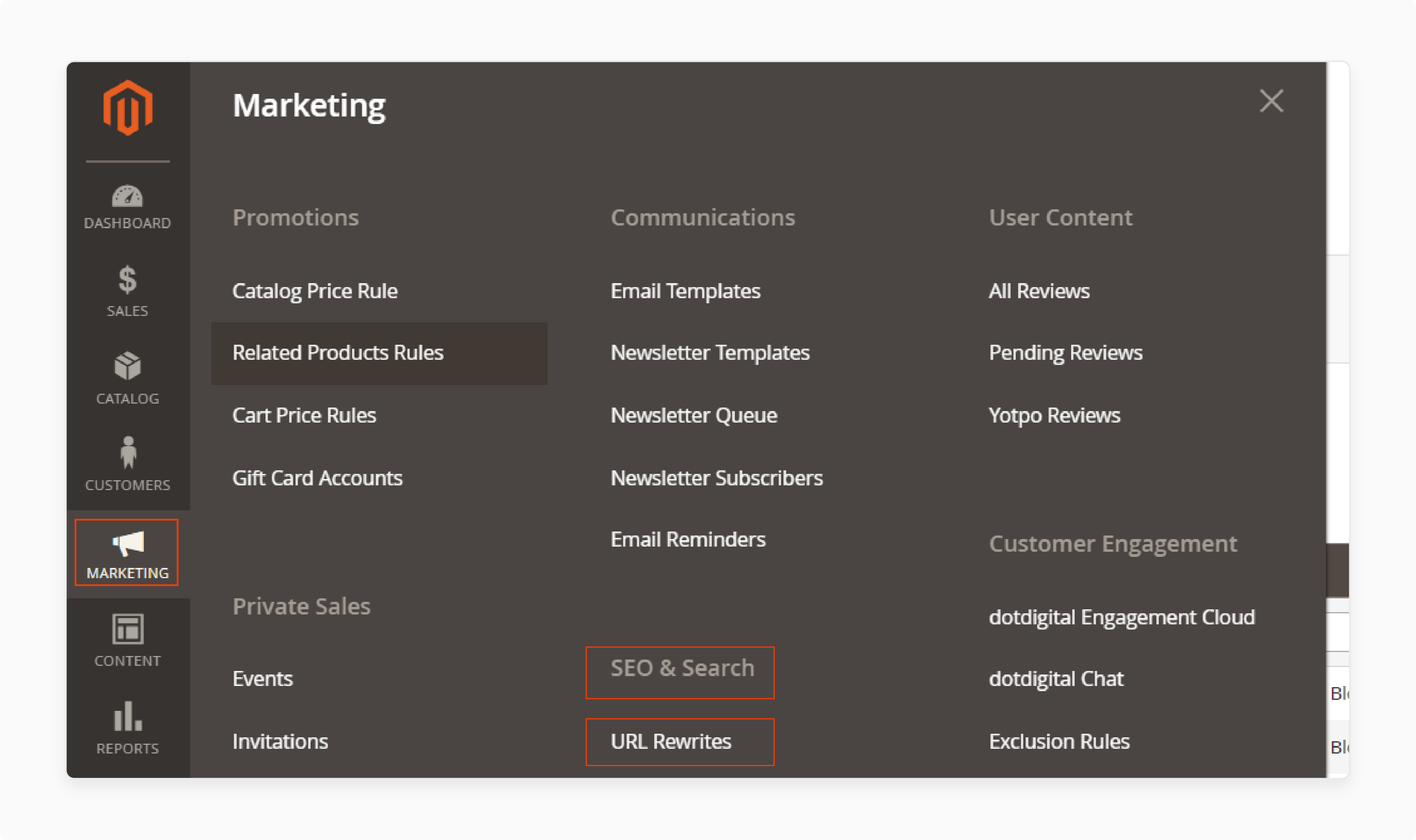This screenshot has height=840, width=1416.
Task: Select the Reports bar chart icon
Action: coord(127,717)
